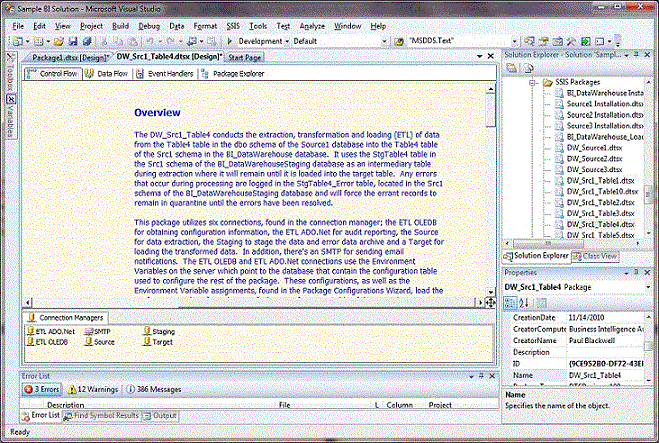Click the New Project toolbar icon
This screenshot has width=659, height=443.
pos(18,41)
